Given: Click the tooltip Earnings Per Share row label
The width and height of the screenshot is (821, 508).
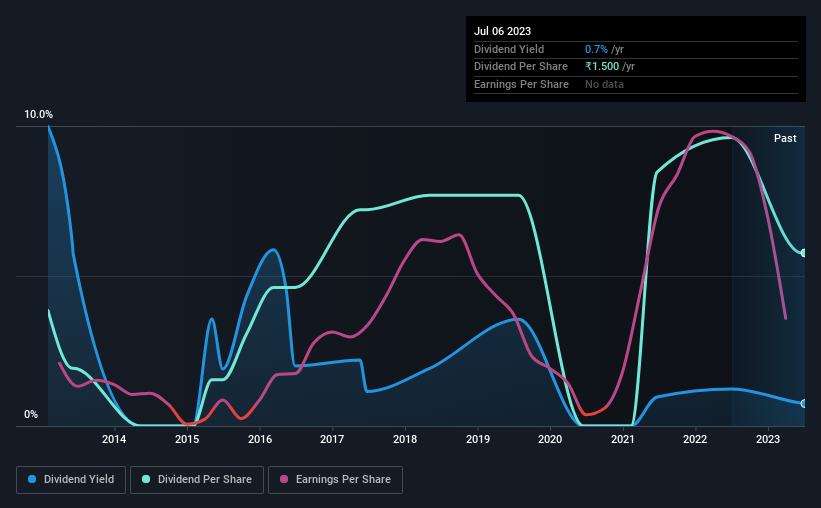Looking at the screenshot, I should point(521,84).
